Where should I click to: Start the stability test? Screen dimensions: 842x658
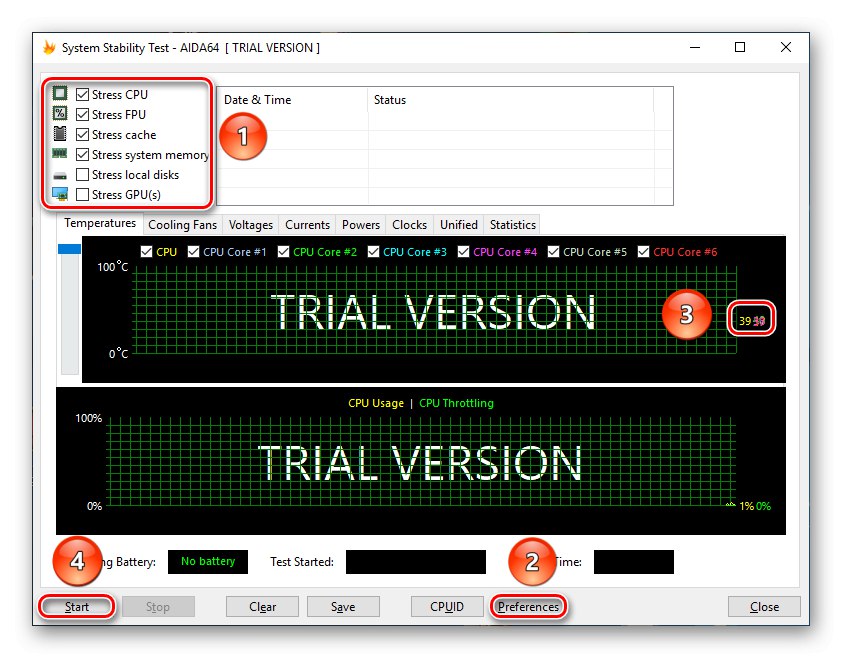(x=77, y=607)
